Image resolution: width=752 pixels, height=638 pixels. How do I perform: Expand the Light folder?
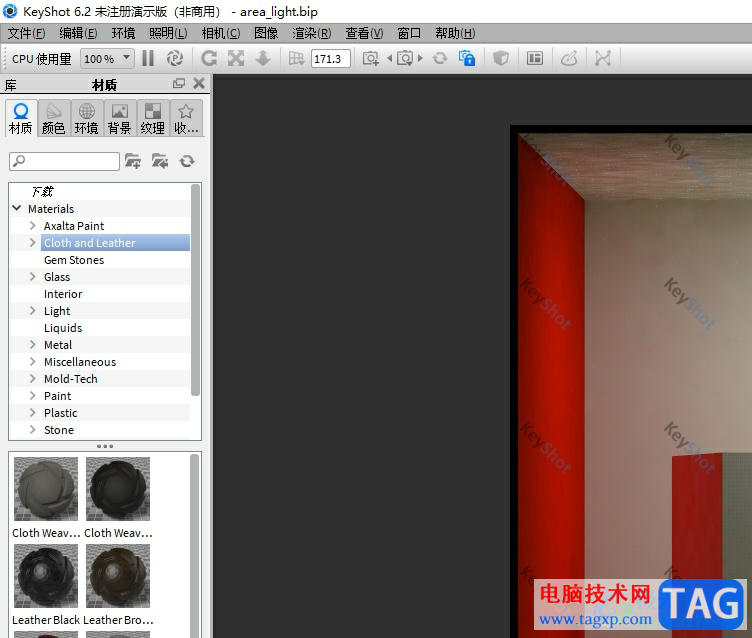pos(33,311)
